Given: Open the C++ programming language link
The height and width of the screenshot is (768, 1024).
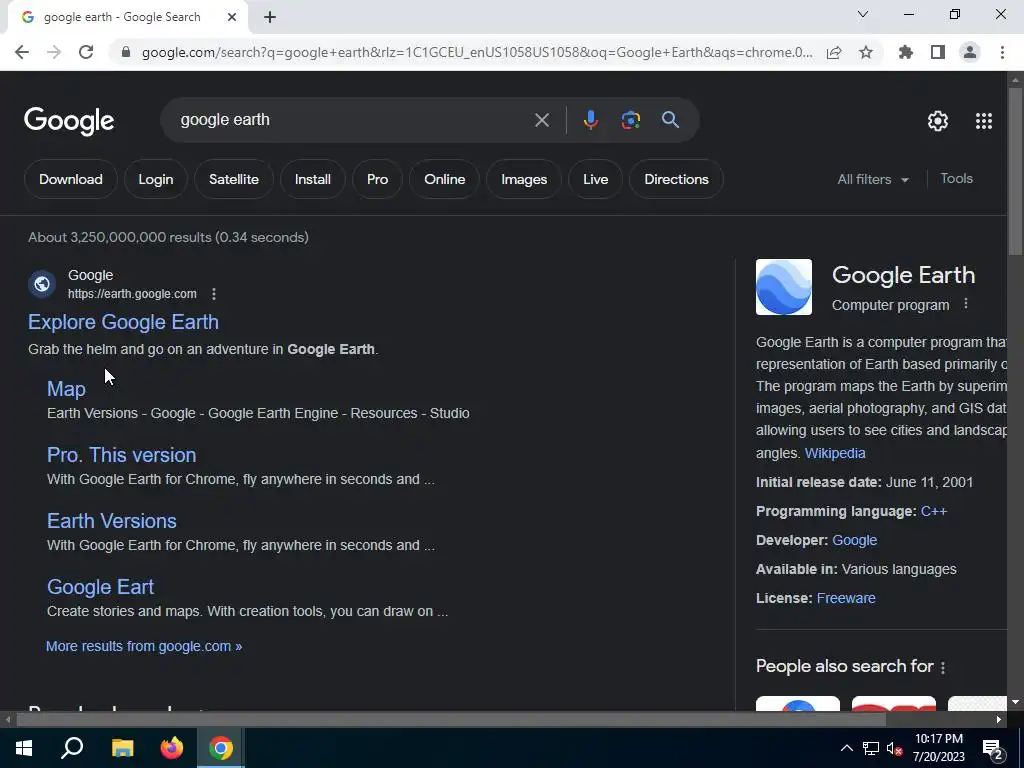Looking at the screenshot, I should click(x=934, y=511).
